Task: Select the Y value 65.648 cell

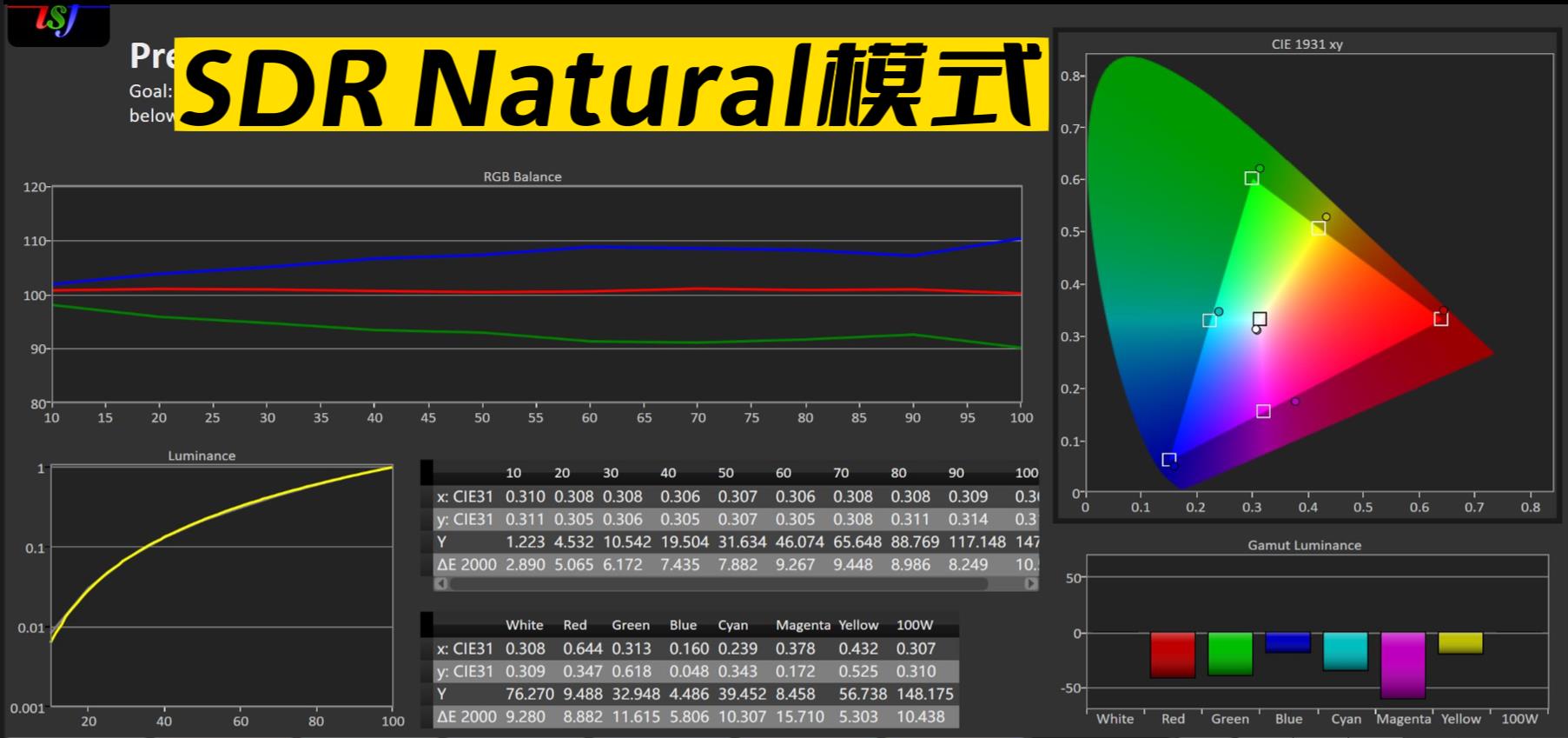Action: pyautogui.click(x=857, y=542)
